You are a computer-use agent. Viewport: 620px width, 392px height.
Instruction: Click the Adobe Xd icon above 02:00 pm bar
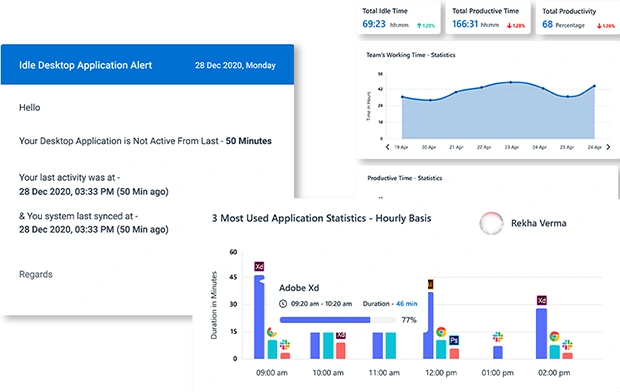(x=542, y=300)
